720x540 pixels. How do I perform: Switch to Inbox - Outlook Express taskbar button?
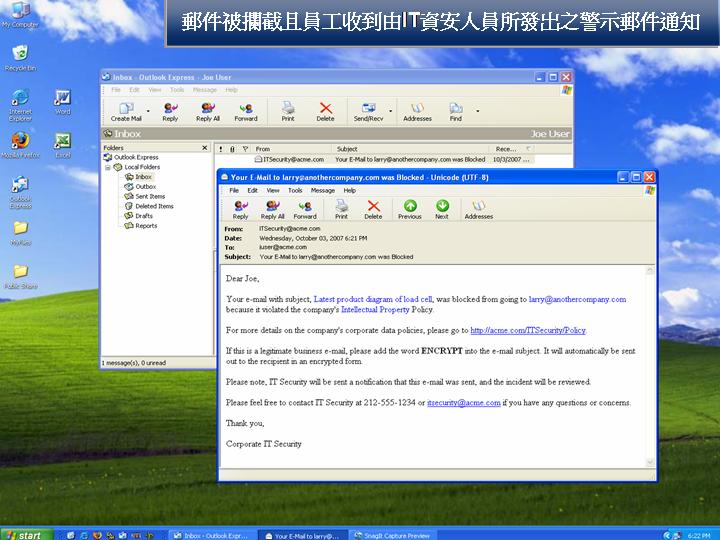click(211, 535)
